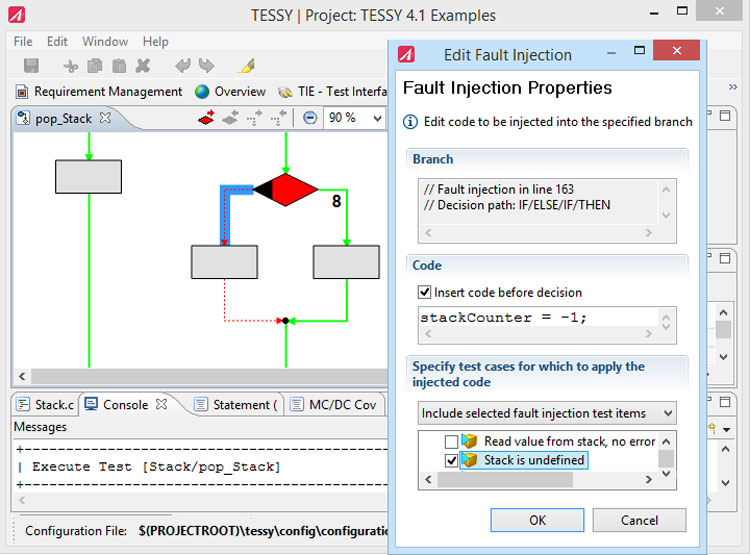Click the Delete X icon in the toolbar
Viewport: 750px width, 555px height.
pos(143,66)
